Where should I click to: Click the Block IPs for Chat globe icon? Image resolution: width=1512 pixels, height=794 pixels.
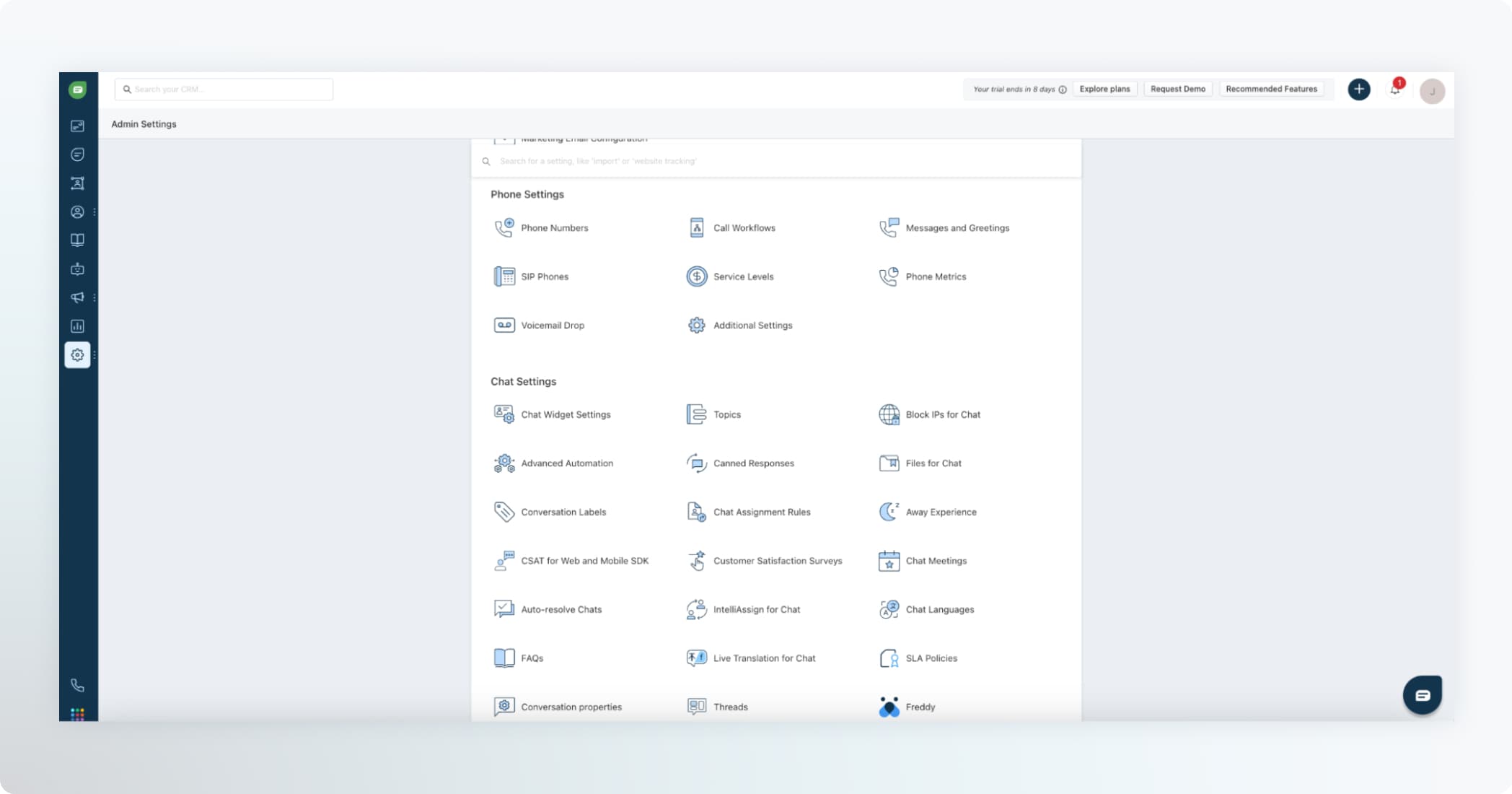pos(889,414)
